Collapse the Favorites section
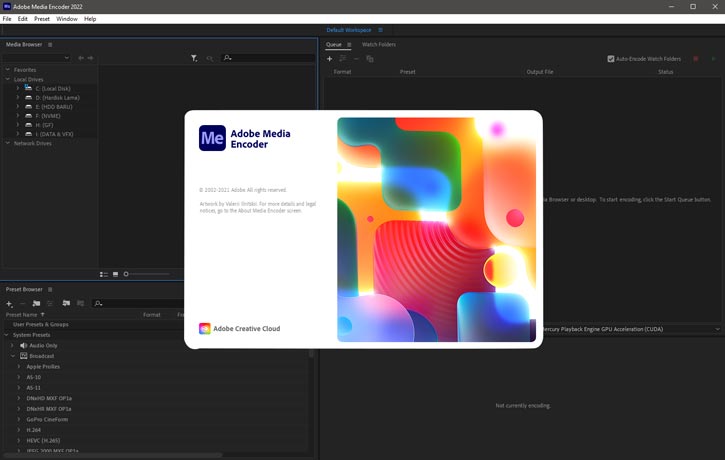This screenshot has width=725, height=460. coord(8,69)
